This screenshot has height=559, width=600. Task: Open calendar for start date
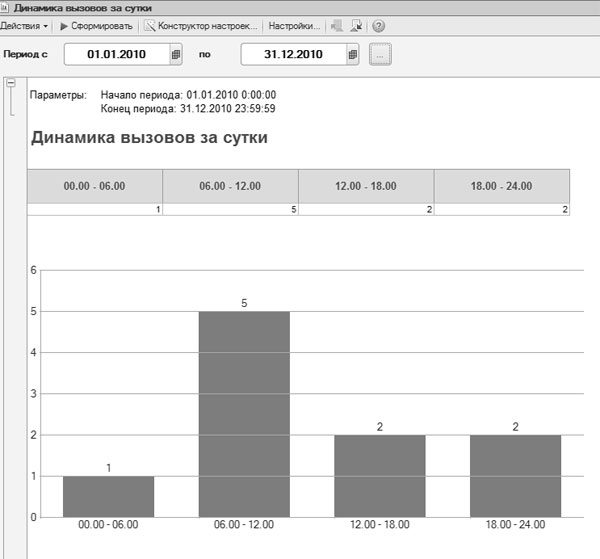(176, 54)
